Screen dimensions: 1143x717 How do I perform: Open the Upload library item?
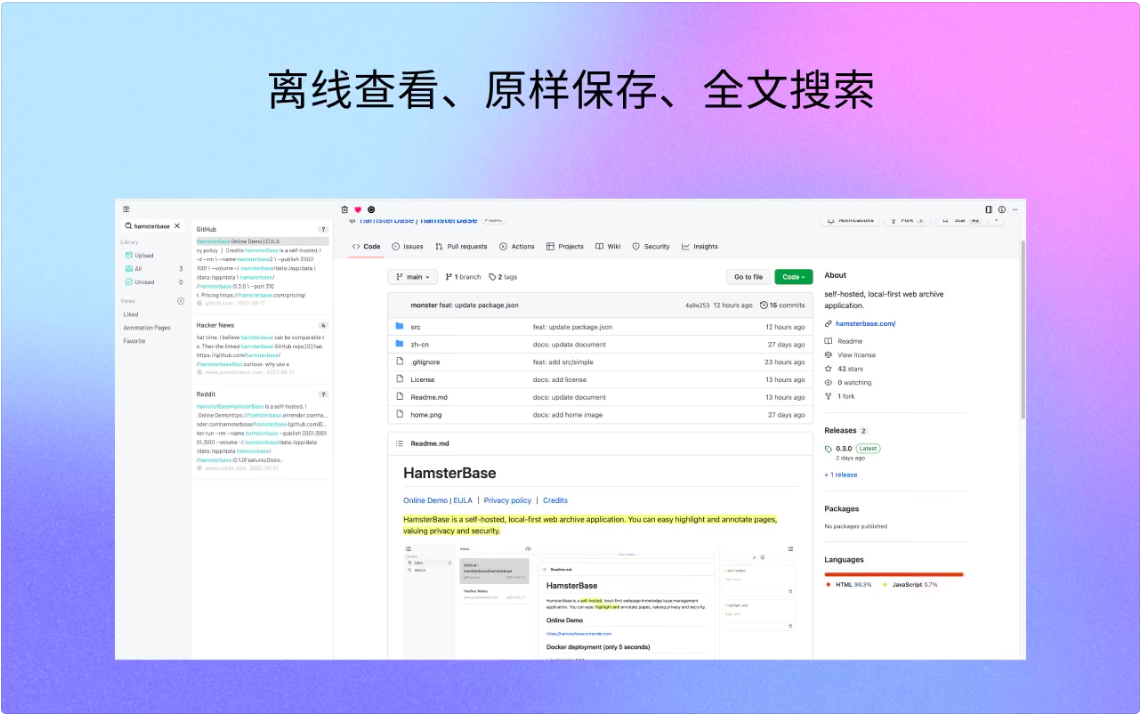click(x=139, y=256)
